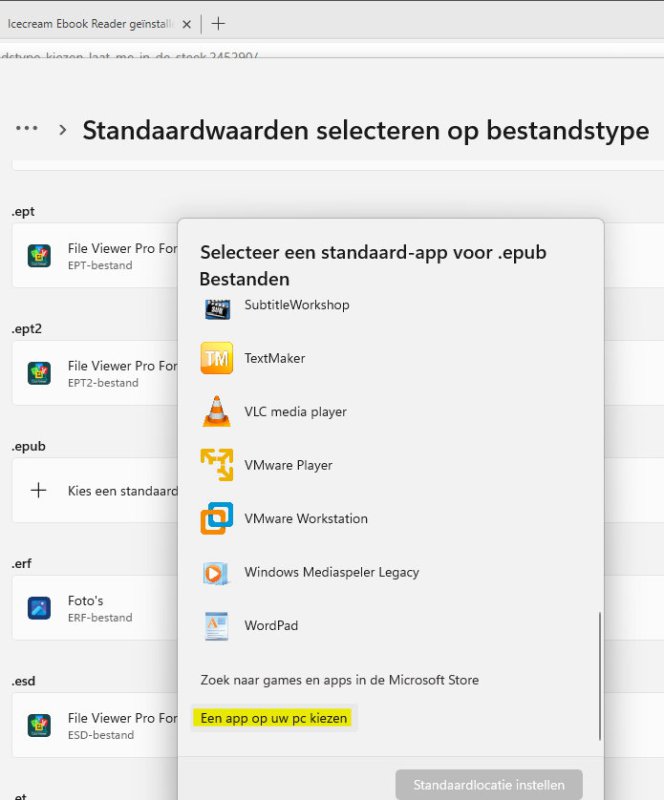
Task: Open a new browser tab
Action: point(218,22)
